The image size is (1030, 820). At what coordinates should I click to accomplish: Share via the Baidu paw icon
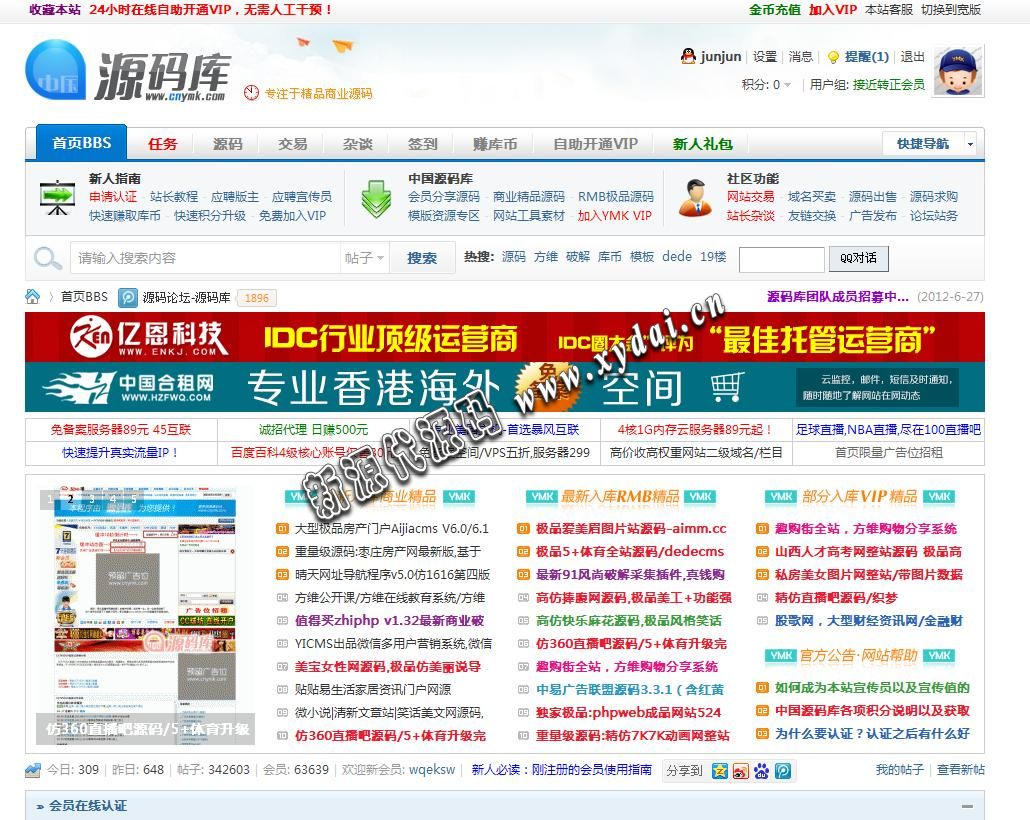click(762, 771)
